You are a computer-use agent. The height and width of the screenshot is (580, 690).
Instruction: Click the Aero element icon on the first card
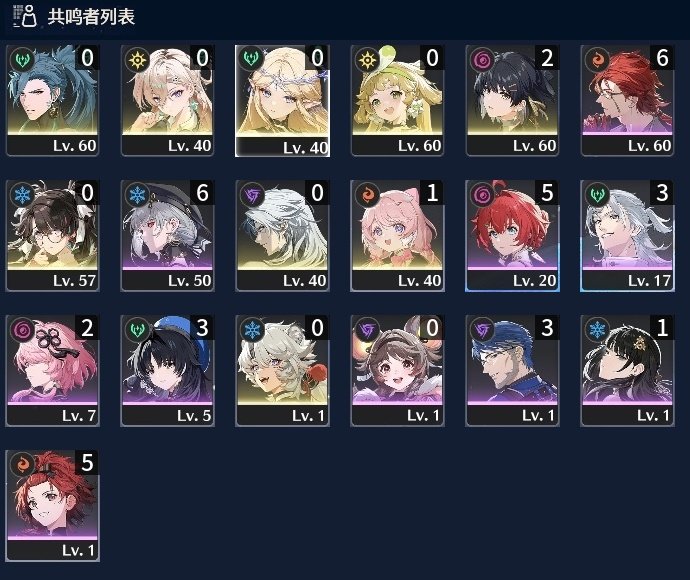22,59
